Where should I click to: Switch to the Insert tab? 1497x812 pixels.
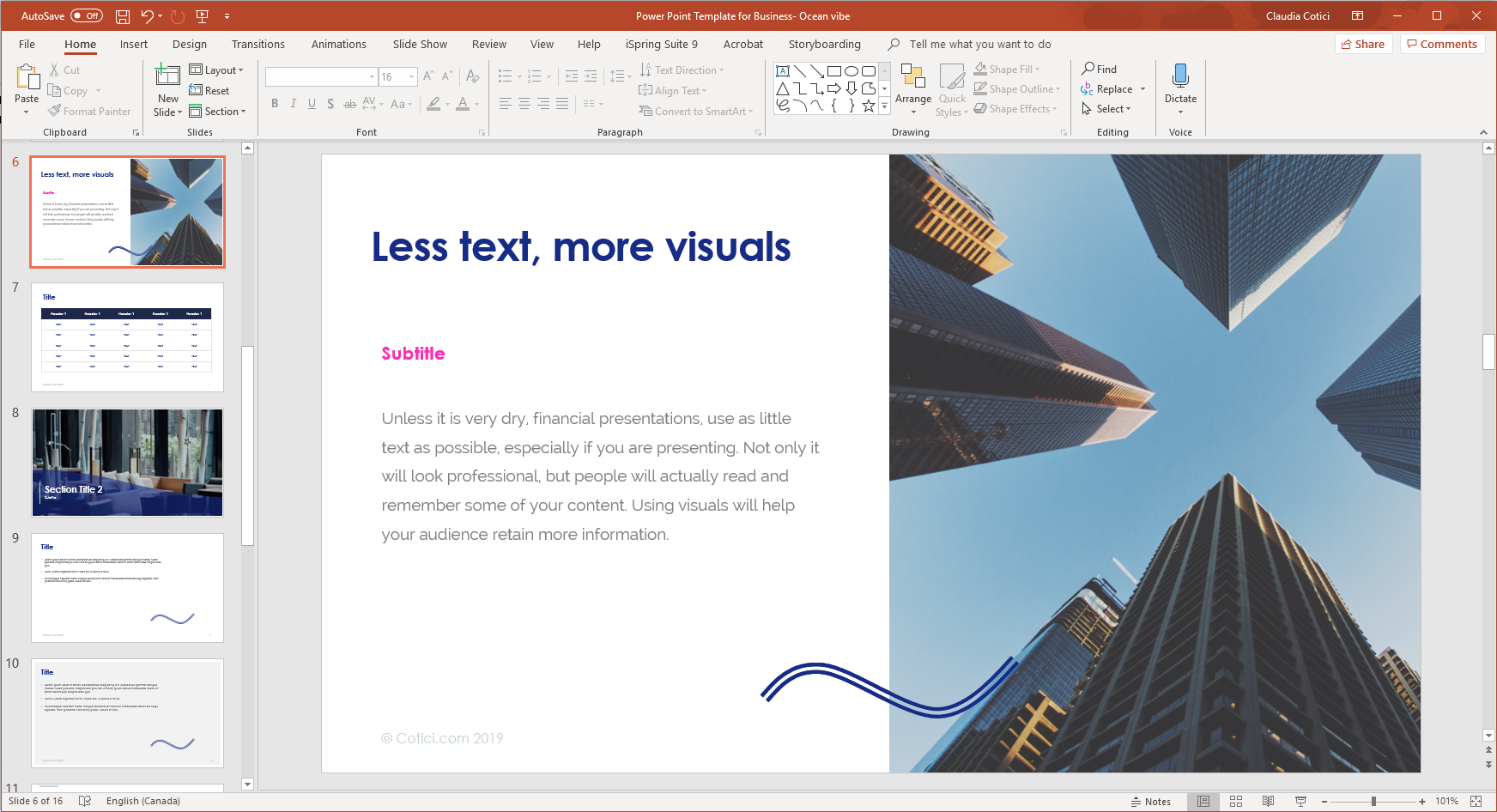point(134,45)
